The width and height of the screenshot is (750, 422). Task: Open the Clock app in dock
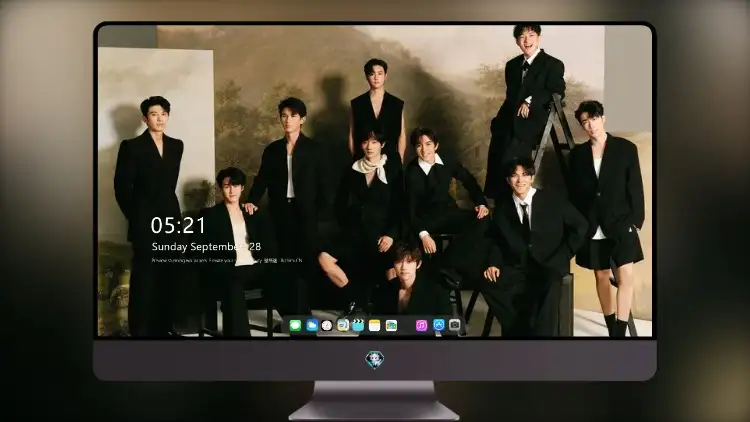(327, 325)
